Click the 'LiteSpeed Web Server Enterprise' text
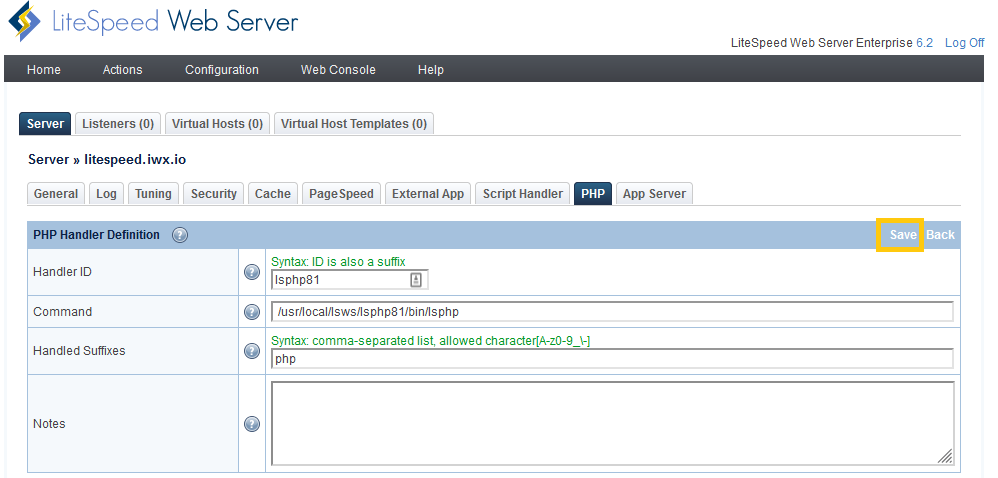 point(822,43)
